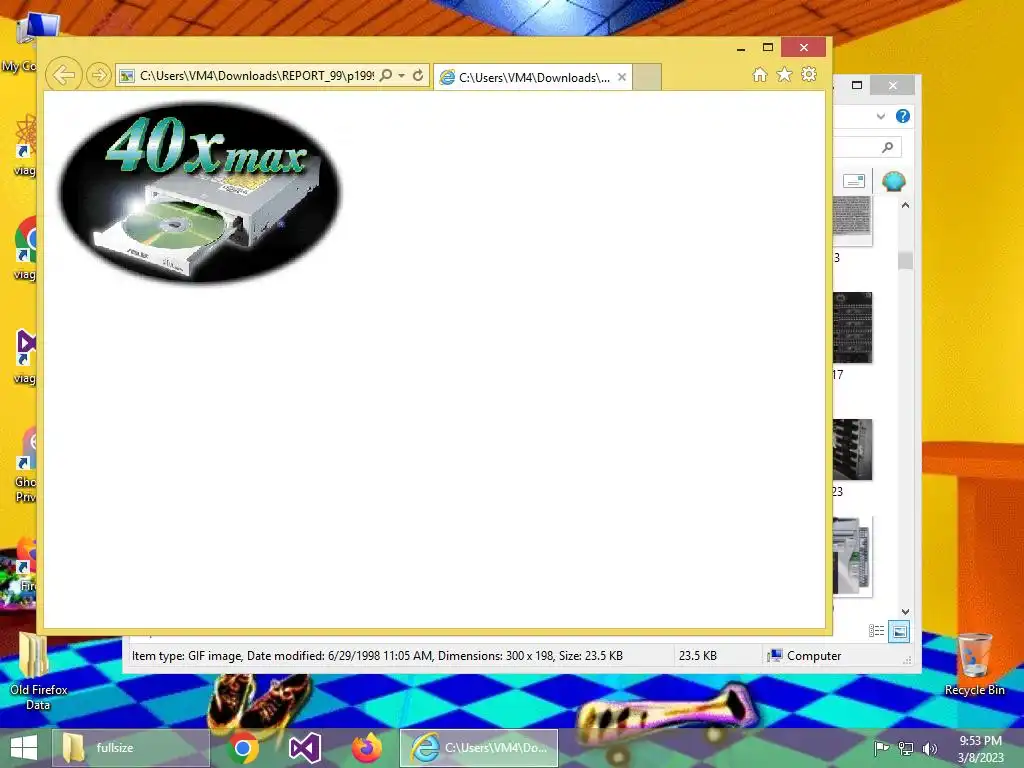Go back using Internet Explorer back arrow
Viewport: 1024px width, 768px height.
pos(63,75)
